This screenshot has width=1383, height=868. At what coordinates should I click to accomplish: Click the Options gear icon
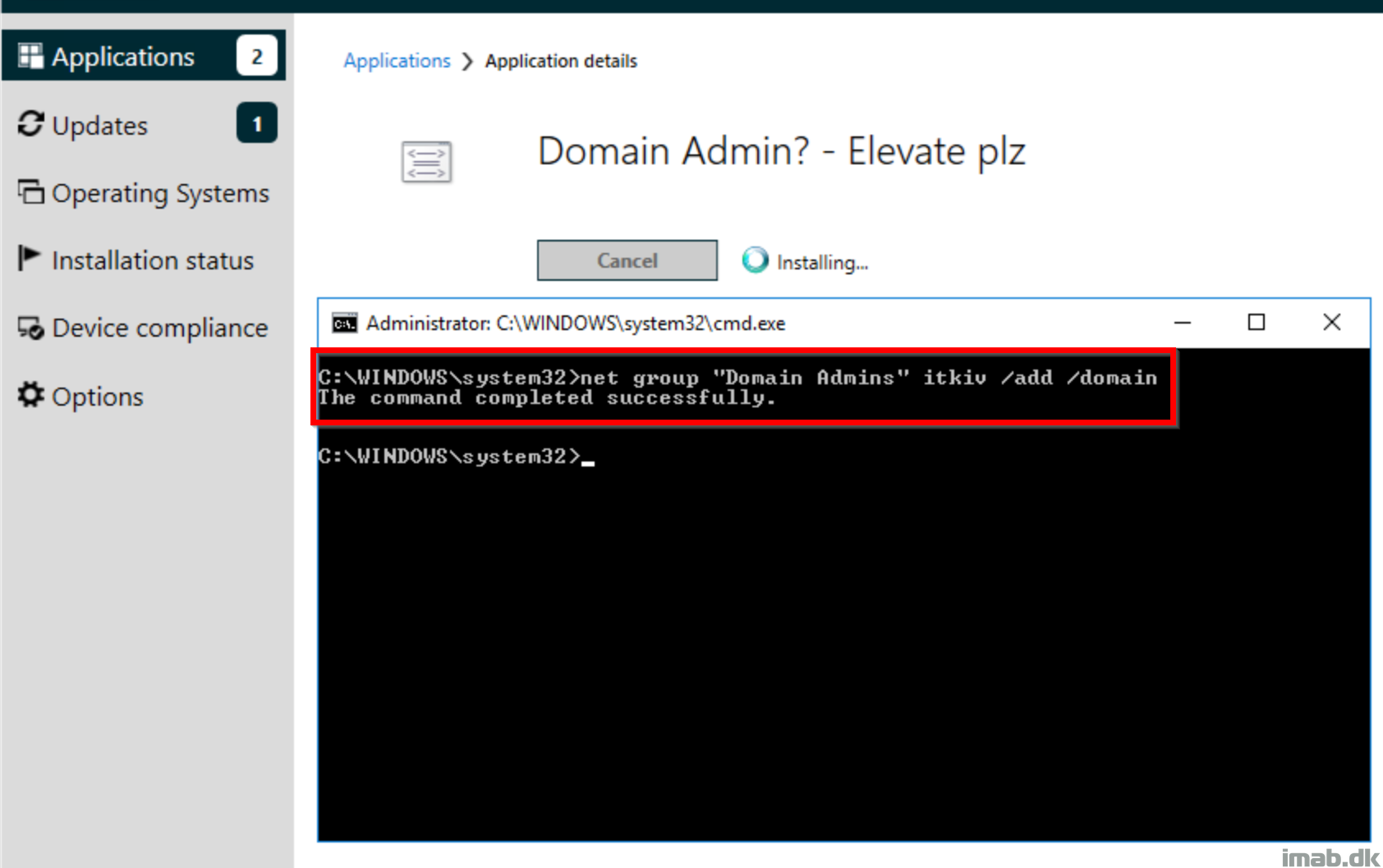click(30, 395)
